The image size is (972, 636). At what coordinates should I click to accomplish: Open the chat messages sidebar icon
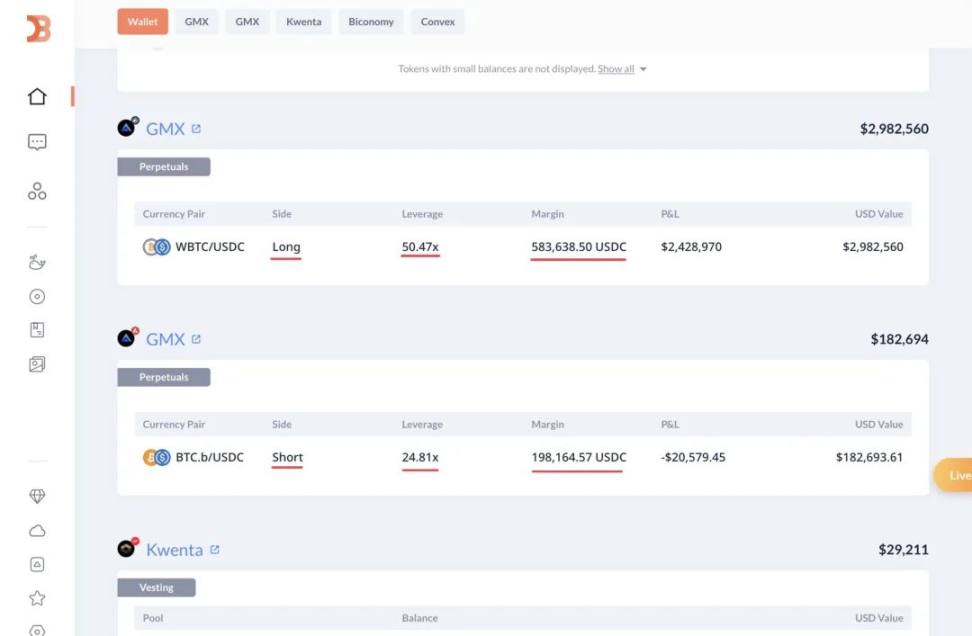(37, 143)
